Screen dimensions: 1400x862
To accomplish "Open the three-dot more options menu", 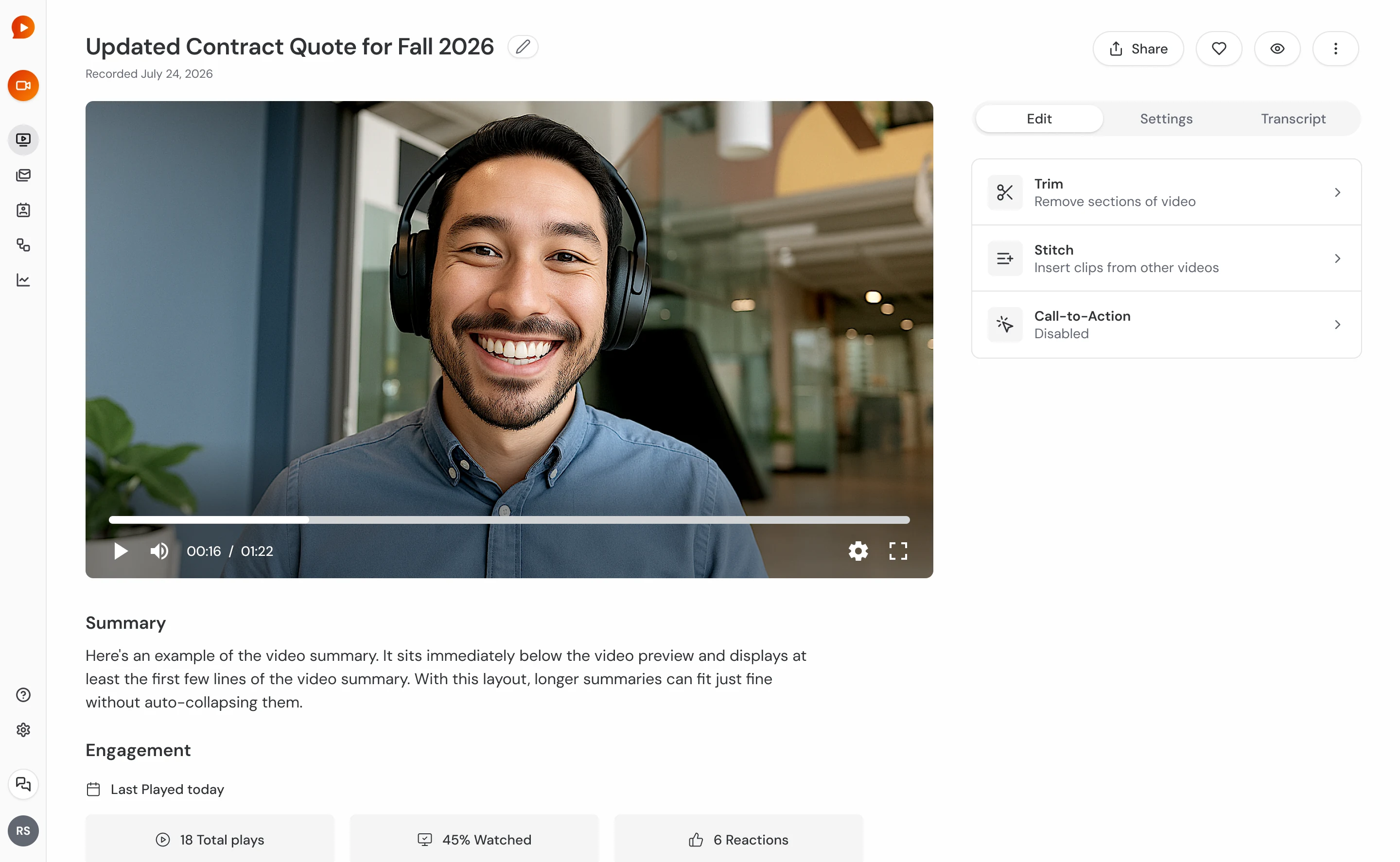I will [1335, 49].
